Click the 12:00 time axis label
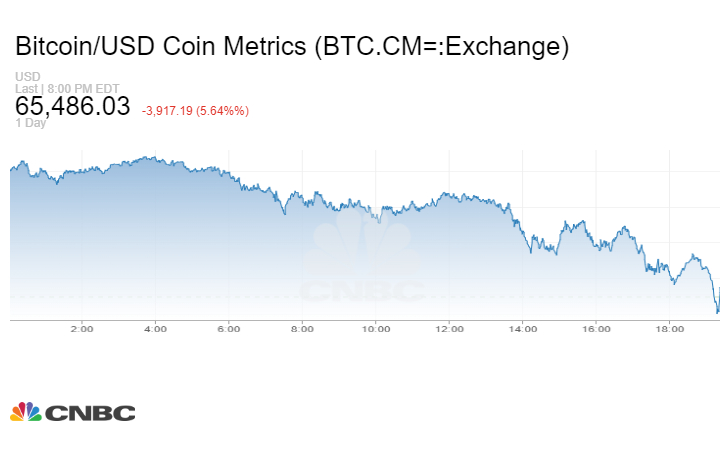The height and width of the screenshot is (450, 720). click(x=449, y=328)
